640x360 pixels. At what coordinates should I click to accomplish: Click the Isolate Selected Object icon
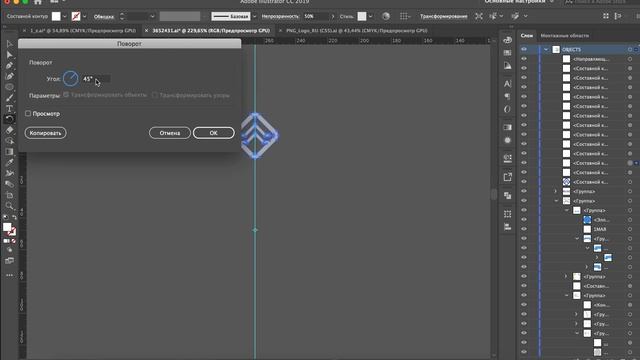479,16
